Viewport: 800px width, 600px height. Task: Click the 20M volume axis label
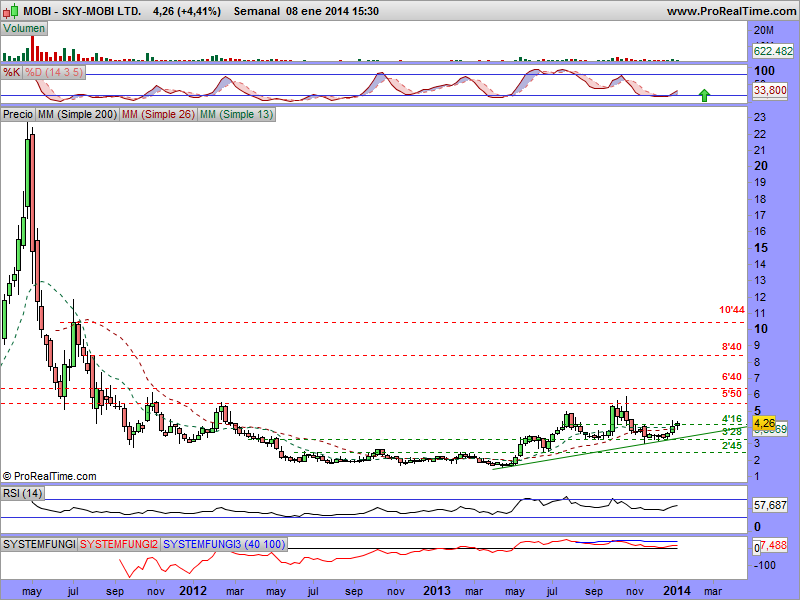click(x=764, y=30)
